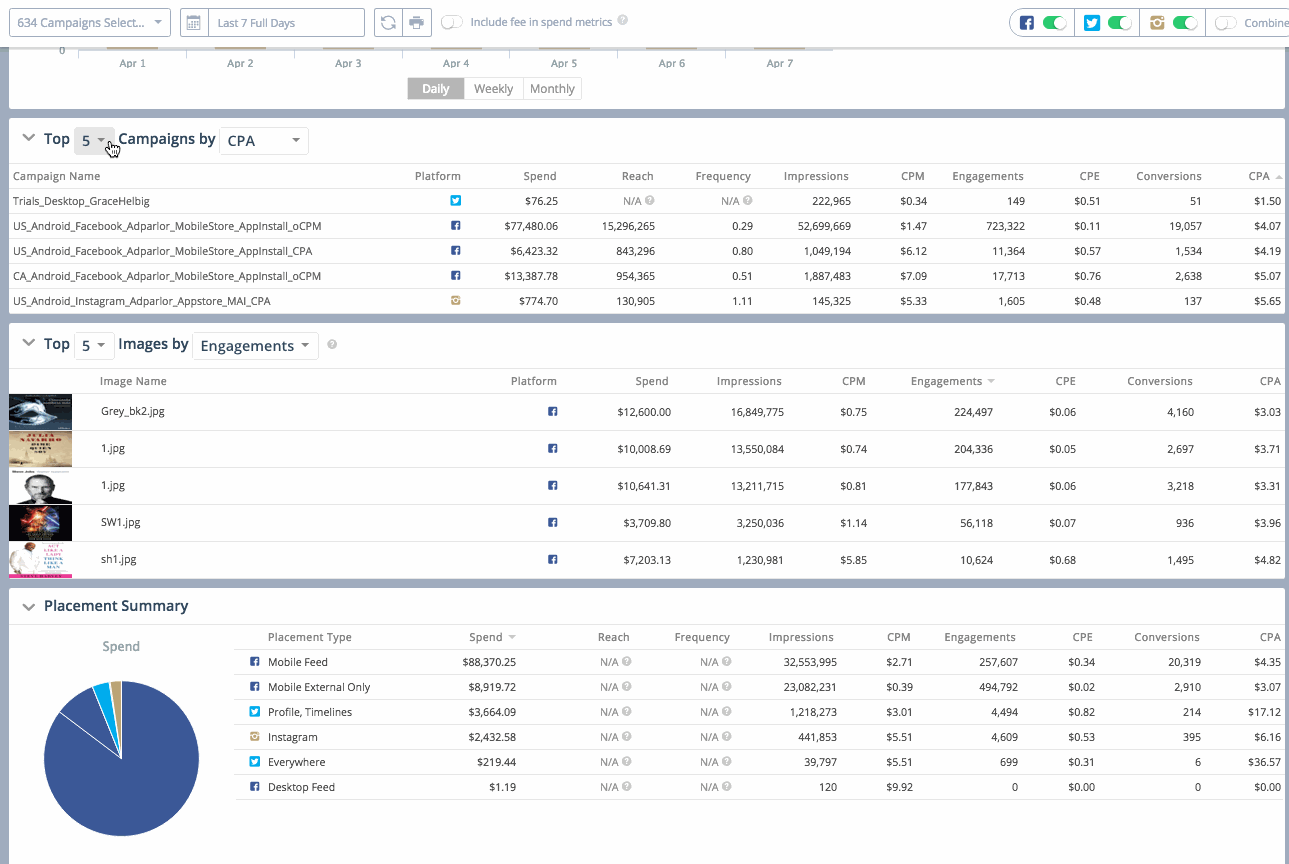The height and width of the screenshot is (864, 1289).
Task: Open the CPA metric dropdown for Top Campaigns
Action: pos(263,140)
